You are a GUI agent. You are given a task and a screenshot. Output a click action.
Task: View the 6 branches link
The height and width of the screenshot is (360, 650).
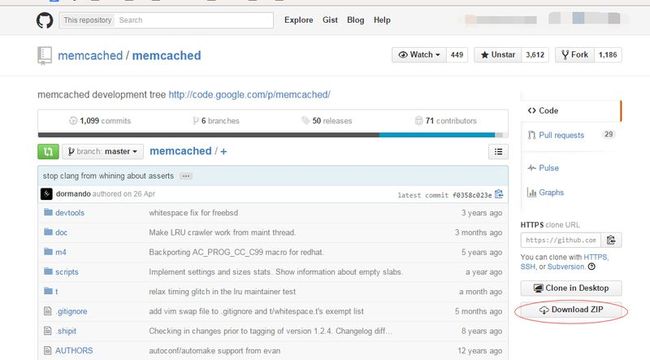(216, 121)
